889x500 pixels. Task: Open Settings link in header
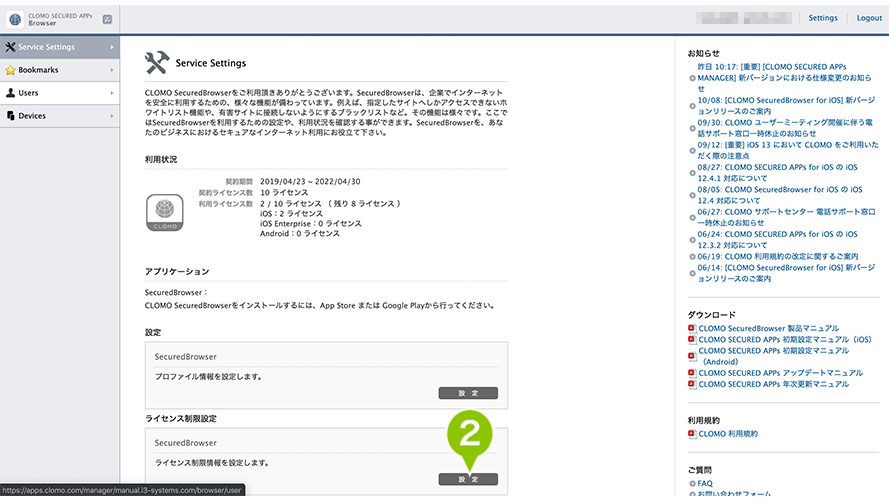click(823, 18)
